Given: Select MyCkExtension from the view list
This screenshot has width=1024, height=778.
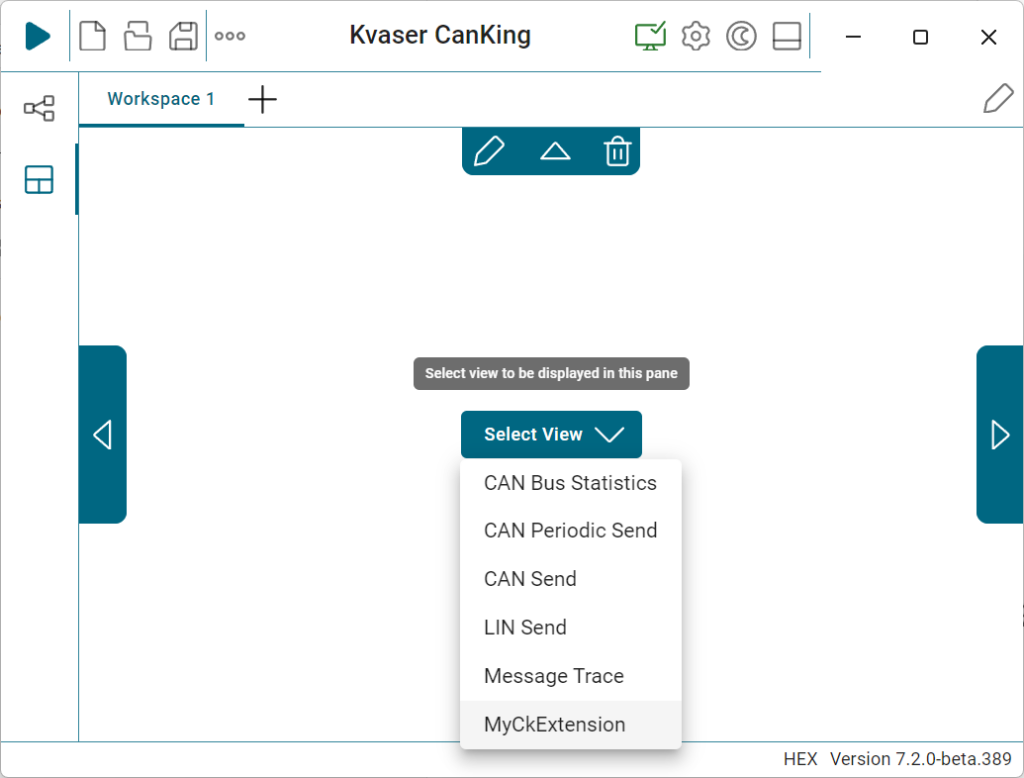Looking at the screenshot, I should click(555, 724).
